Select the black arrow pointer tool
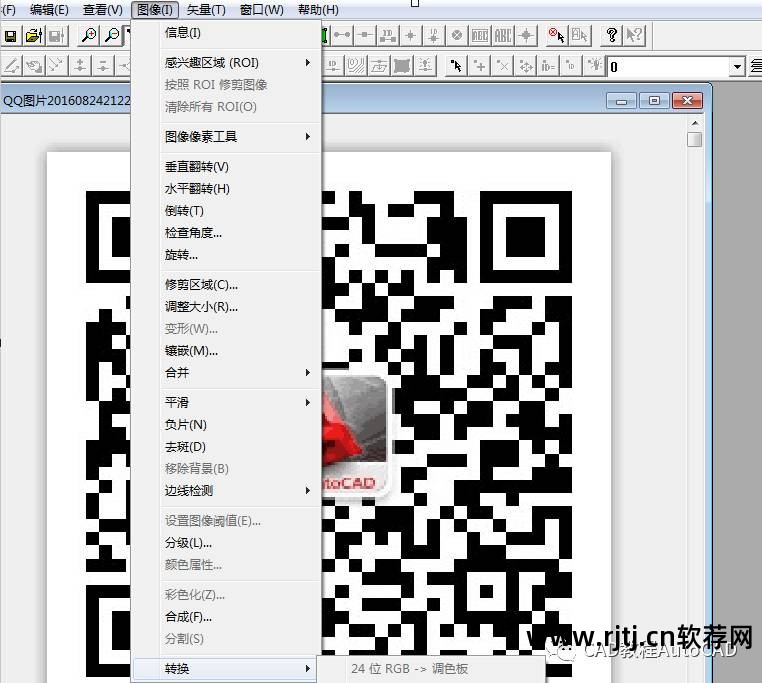762x683 pixels. click(x=456, y=66)
